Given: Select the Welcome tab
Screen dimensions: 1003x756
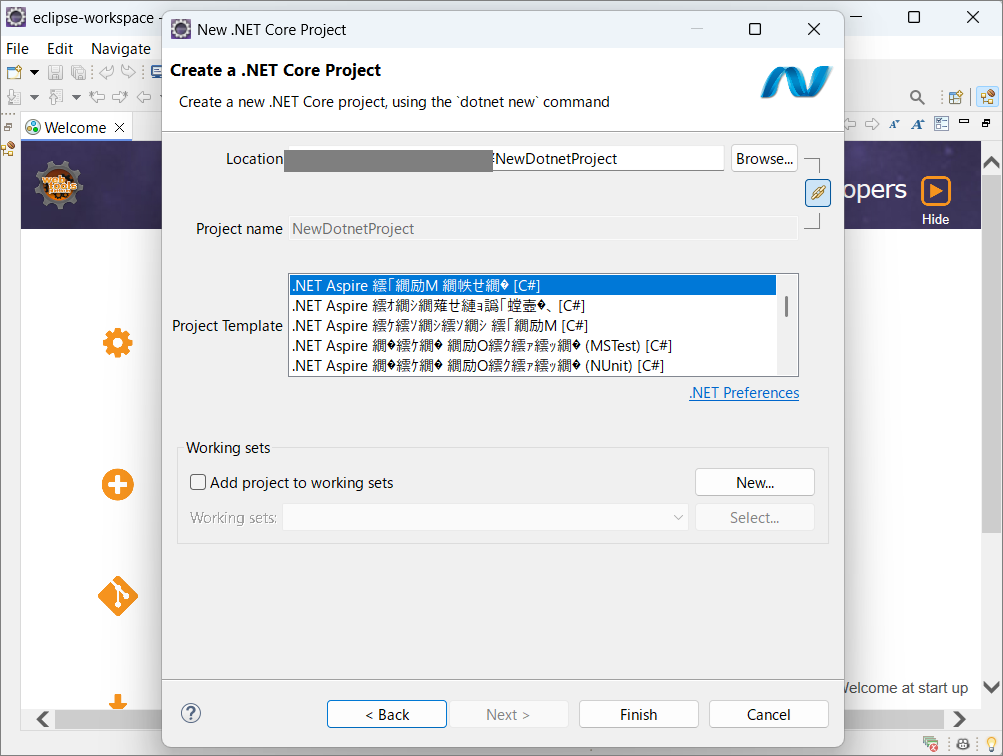Looking at the screenshot, I should (75, 127).
